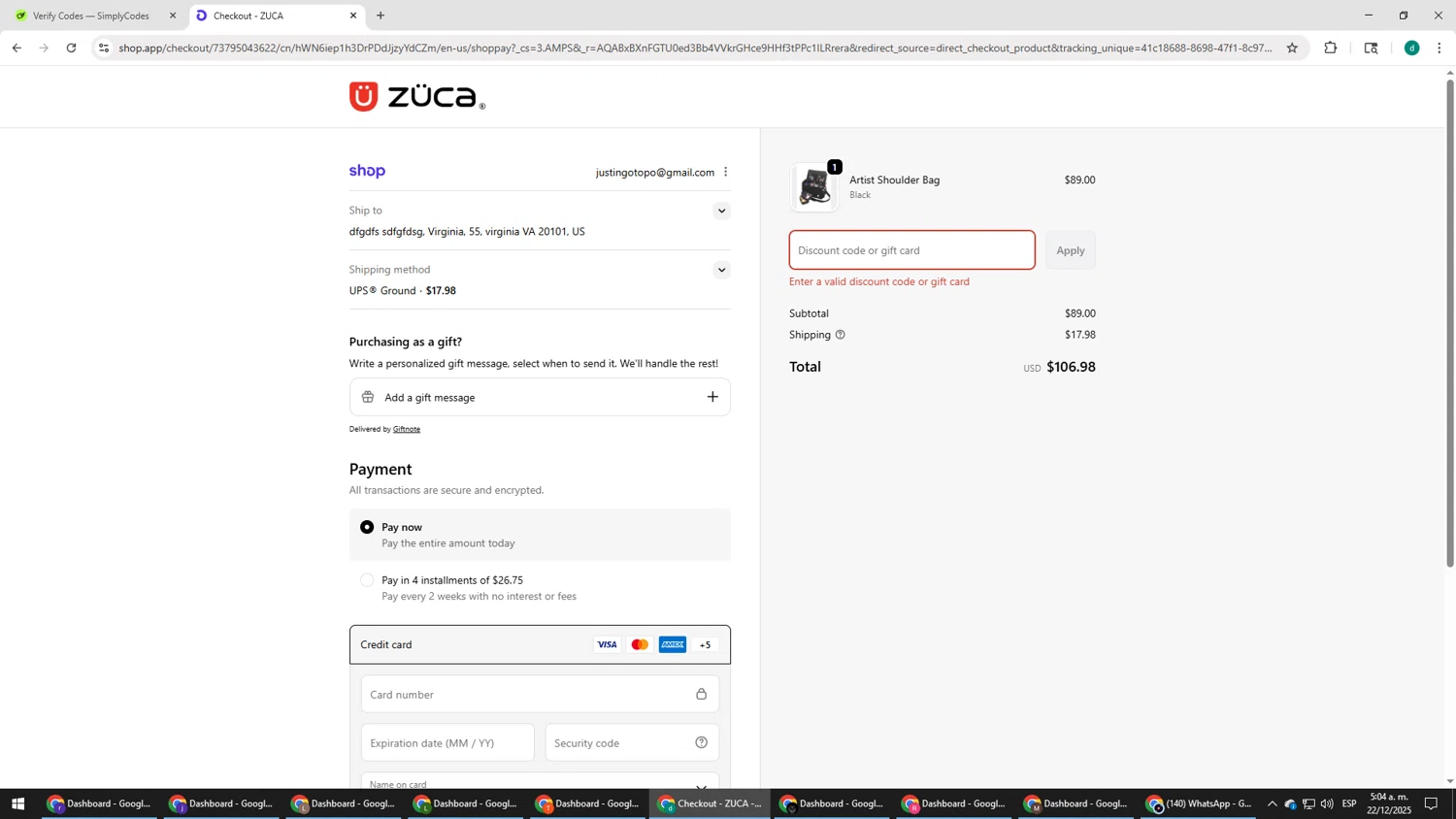Image resolution: width=1456 pixels, height=819 pixels.
Task: Open the Chrome three-dot menu
Action: point(1439,48)
